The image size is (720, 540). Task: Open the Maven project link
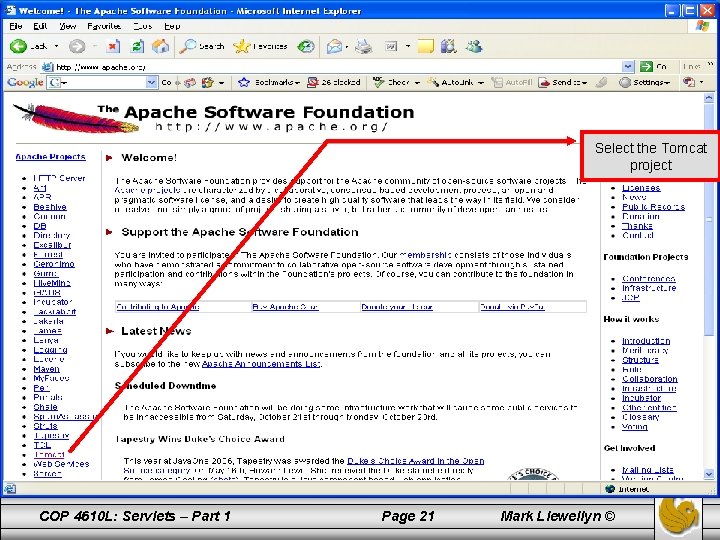click(46, 369)
